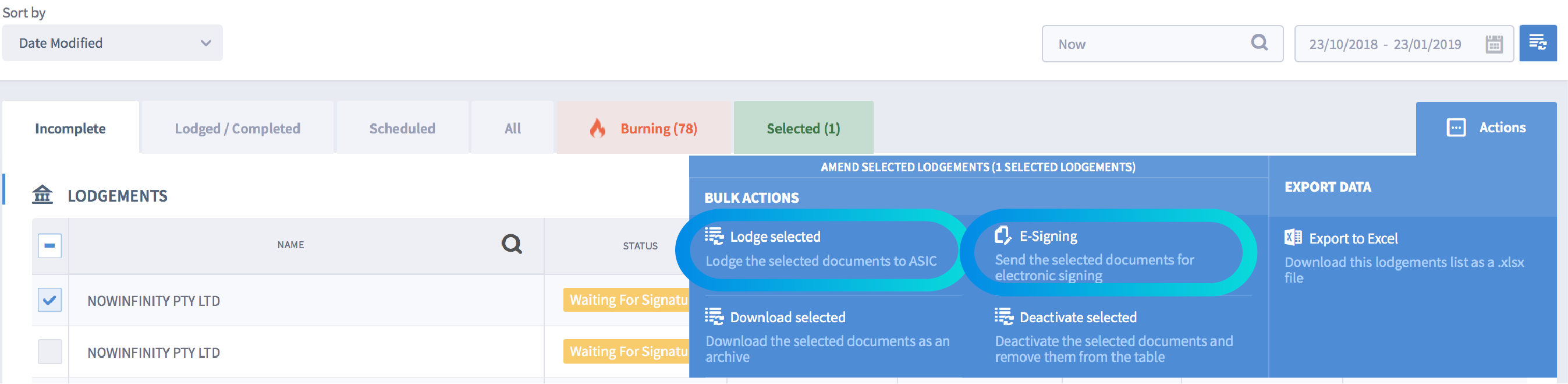The height and width of the screenshot is (384, 1568).
Task: Click 'Deactivate the selected documents' description text
Action: click(1114, 349)
